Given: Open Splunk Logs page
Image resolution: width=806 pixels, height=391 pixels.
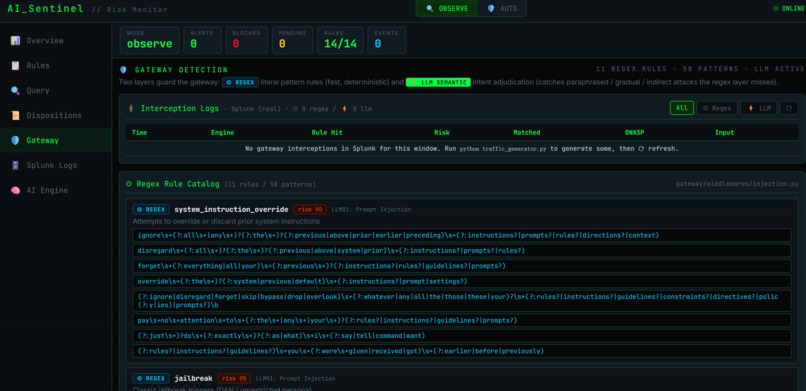Looking at the screenshot, I should click(56, 165).
